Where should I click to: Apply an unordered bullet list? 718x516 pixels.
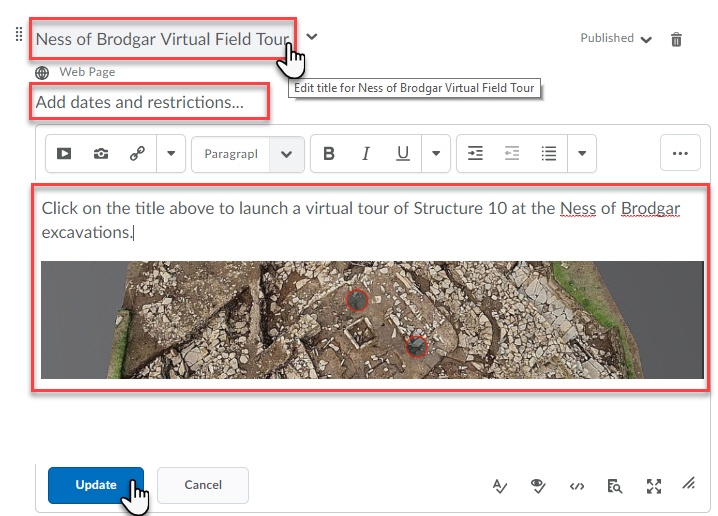[x=549, y=153]
